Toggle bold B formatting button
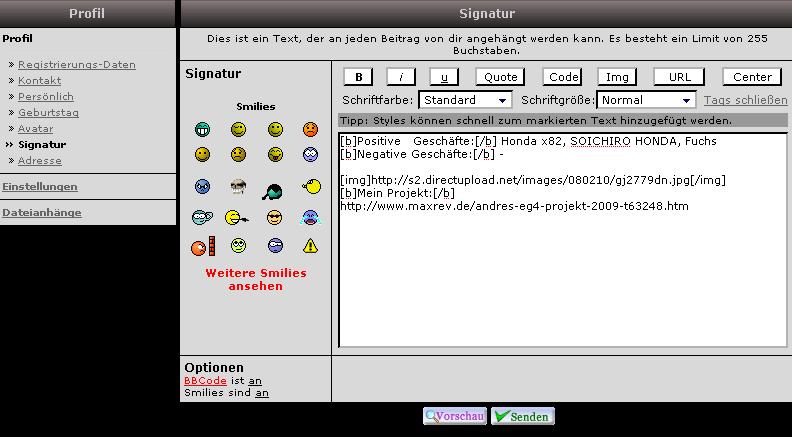Screen dimensions: 792x437 pyautogui.click(x=359, y=77)
